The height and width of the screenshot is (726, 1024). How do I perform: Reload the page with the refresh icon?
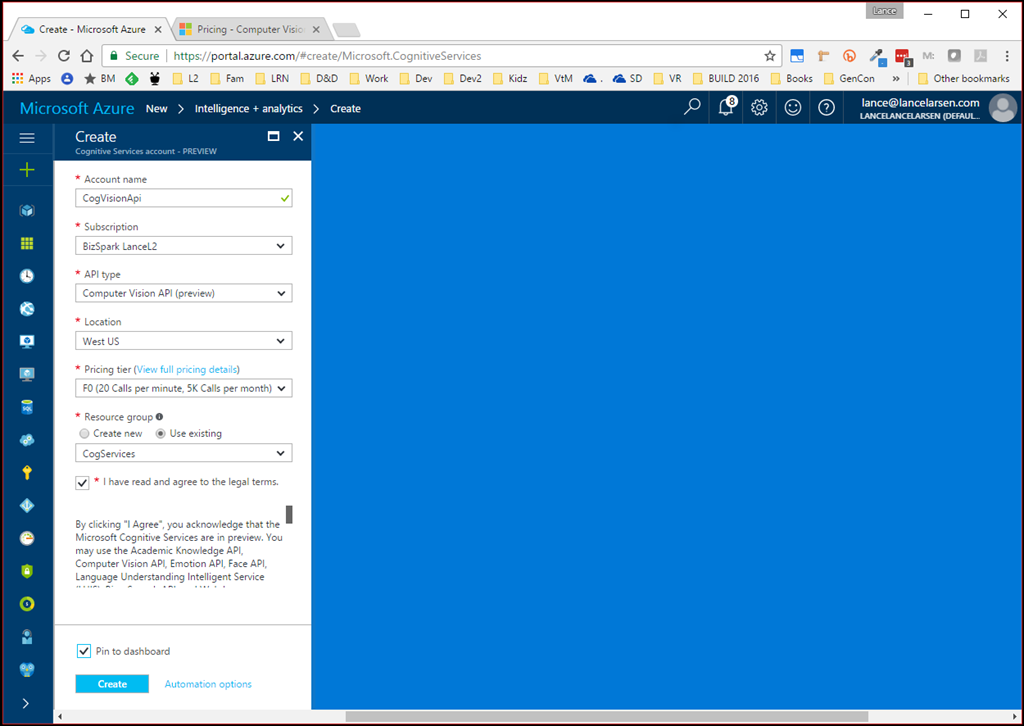tap(63, 55)
